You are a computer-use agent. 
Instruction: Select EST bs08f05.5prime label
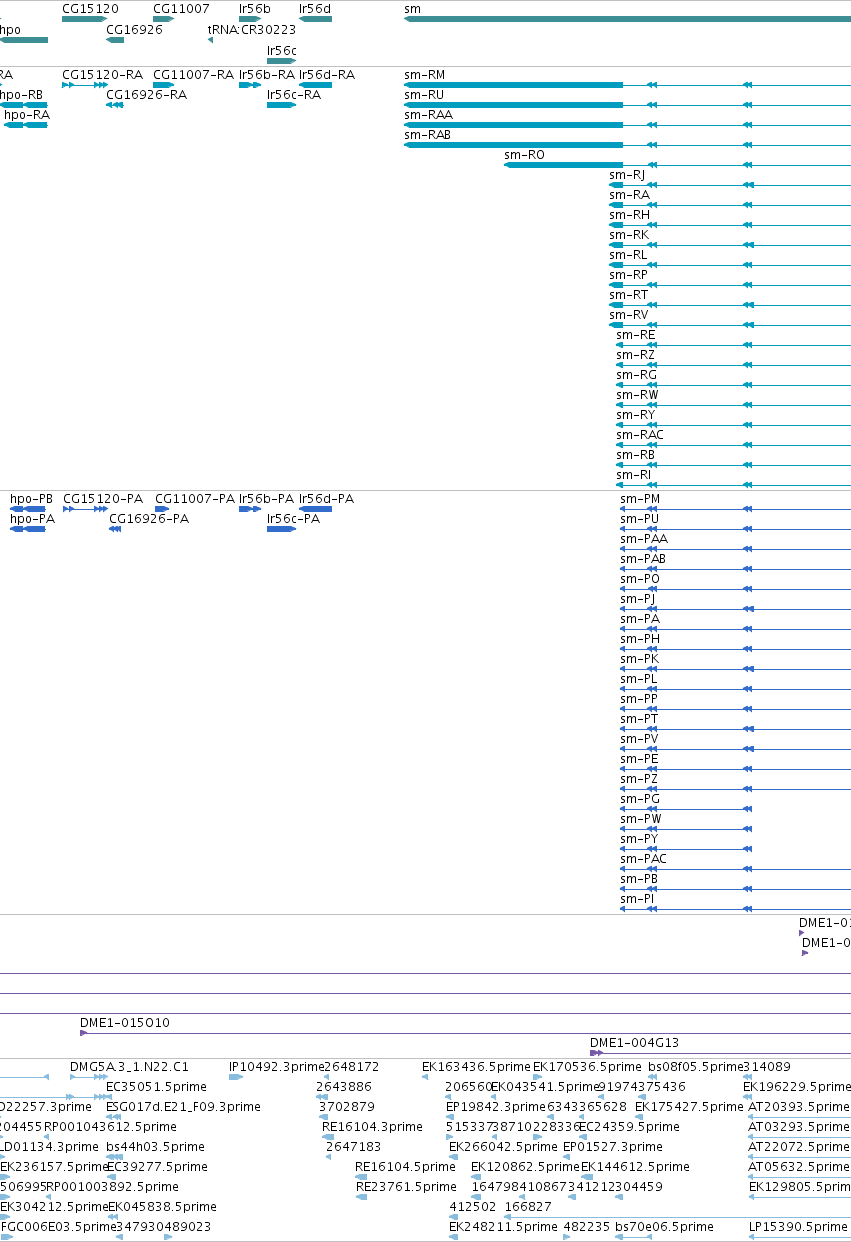696,1067
